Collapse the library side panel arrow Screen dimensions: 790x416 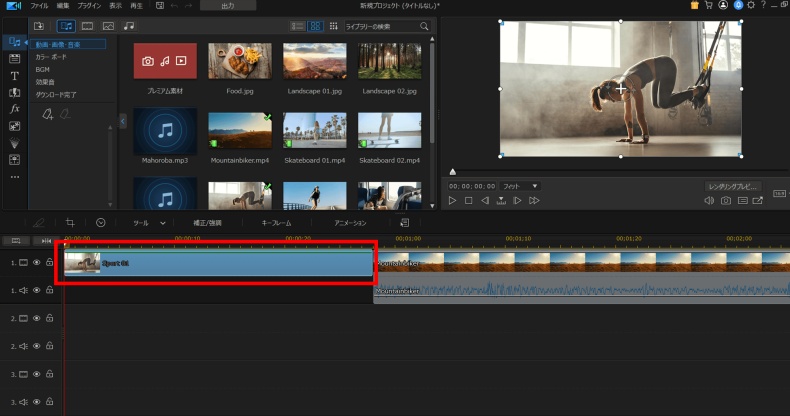tap(123, 120)
